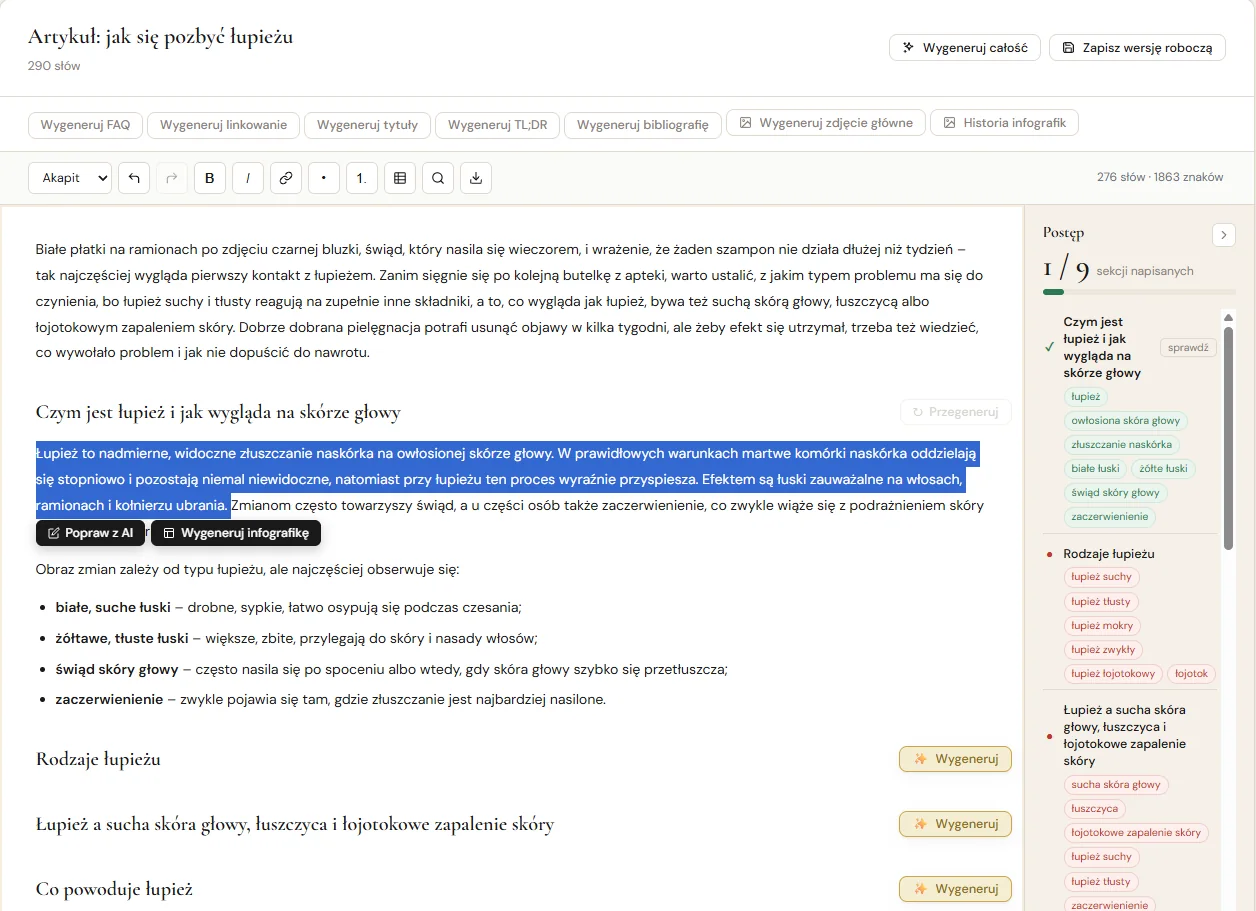1256x911 pixels.
Task: Click the highlighted selected paragraph text
Action: click(x=507, y=479)
